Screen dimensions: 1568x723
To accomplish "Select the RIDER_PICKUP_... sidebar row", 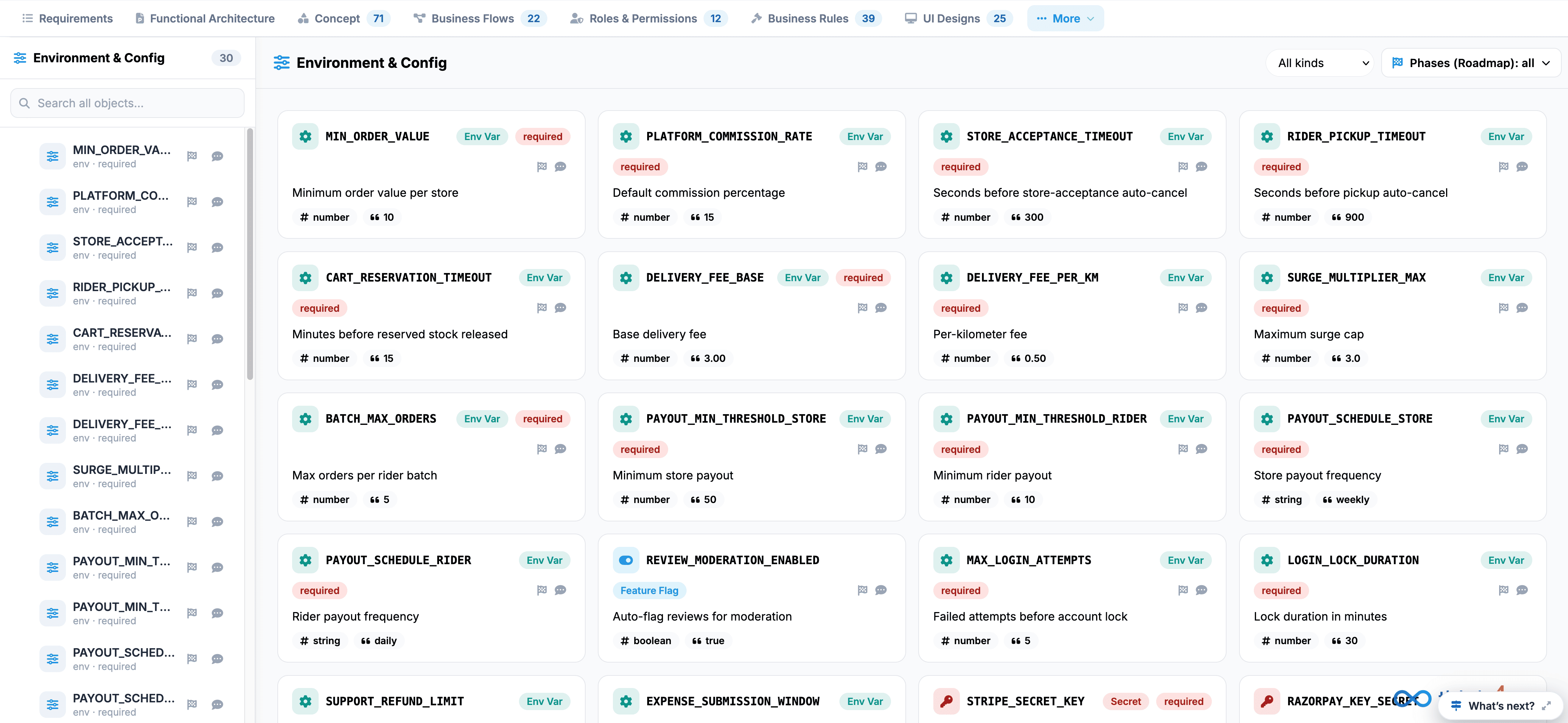I will click(128, 294).
